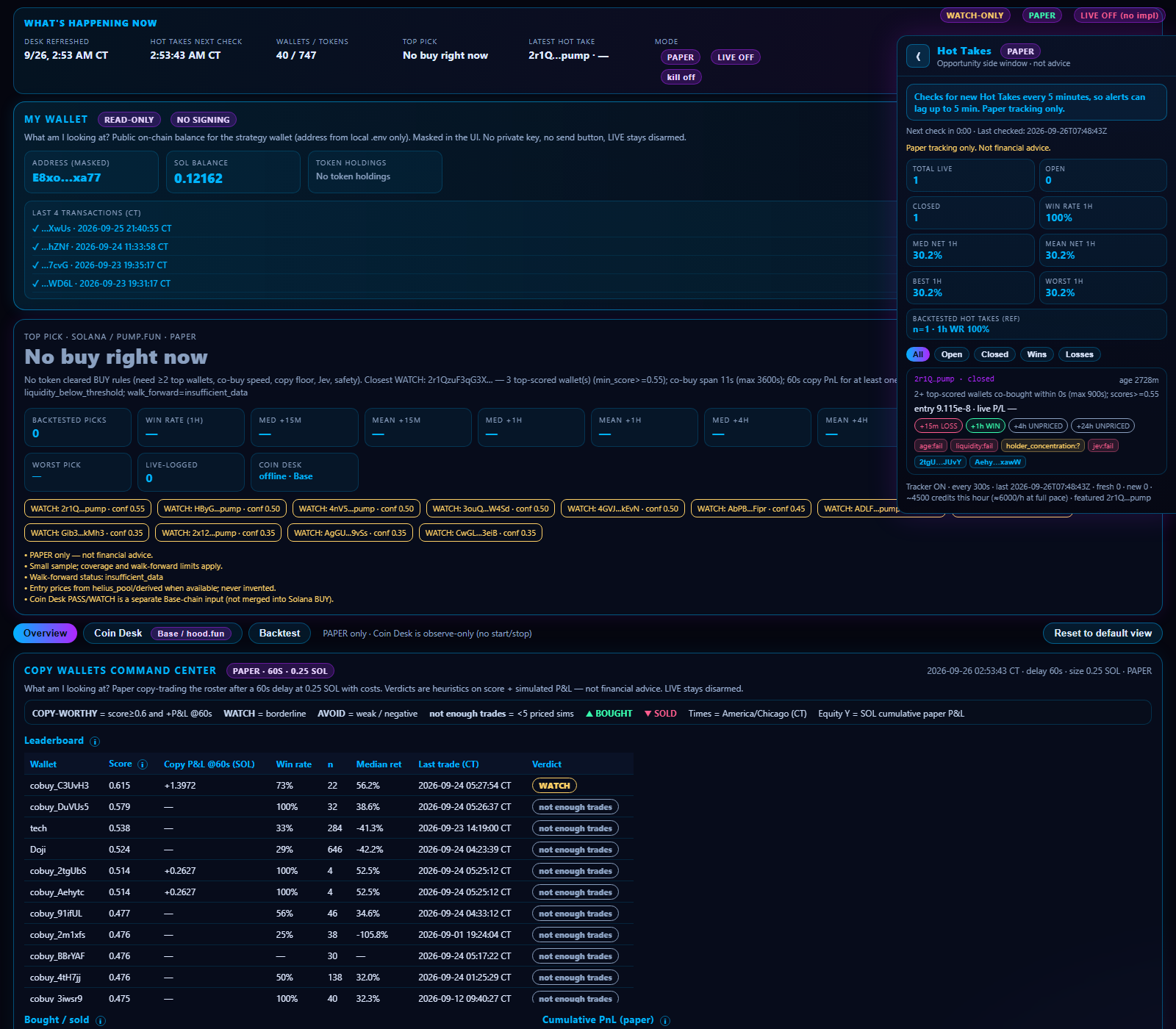
Task: Select the All filter in Hot Takes
Action: point(918,354)
